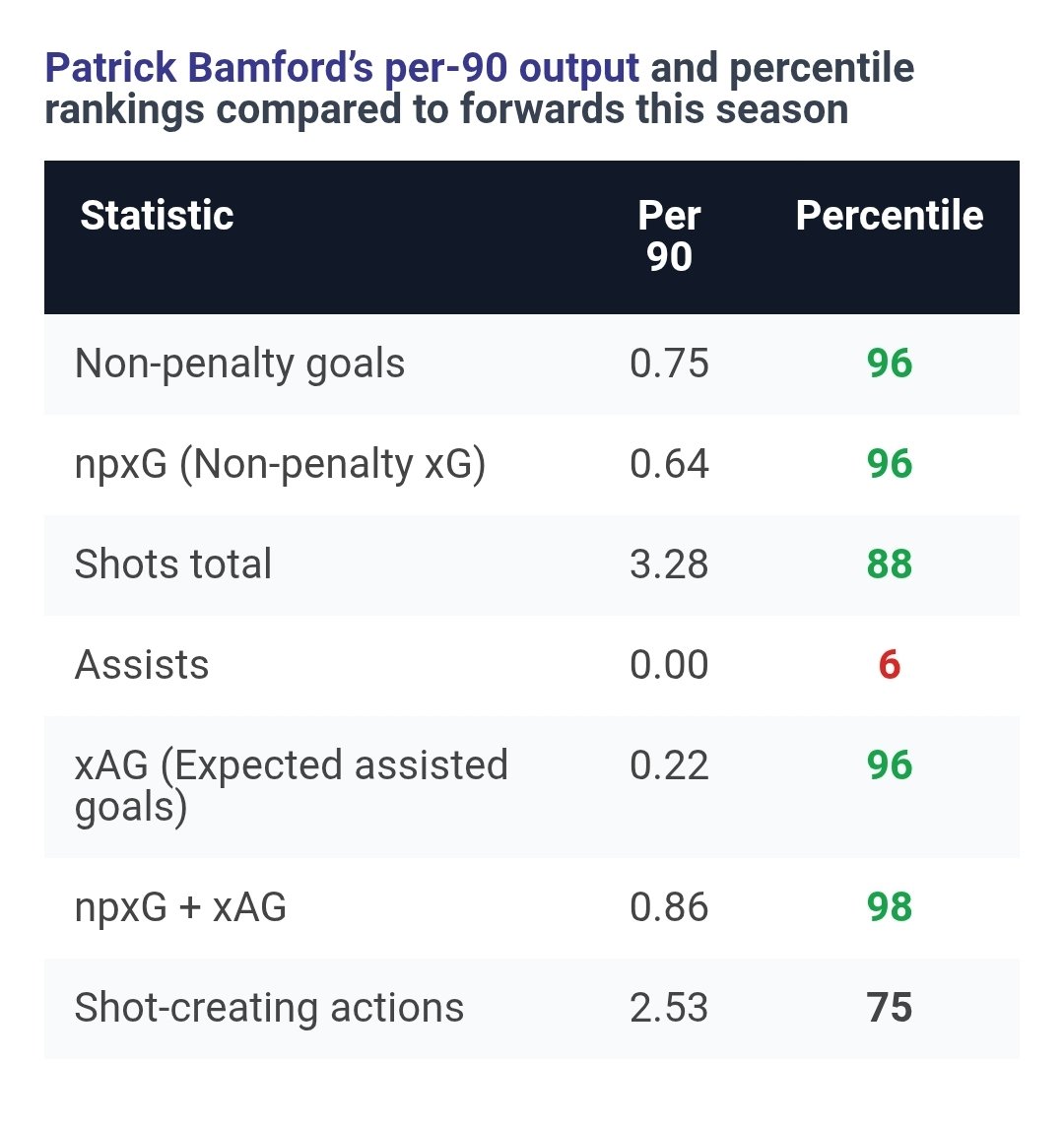The image size is (1064, 1128).
Task: Select the Shot-creating actions row label
Action: (269, 1008)
